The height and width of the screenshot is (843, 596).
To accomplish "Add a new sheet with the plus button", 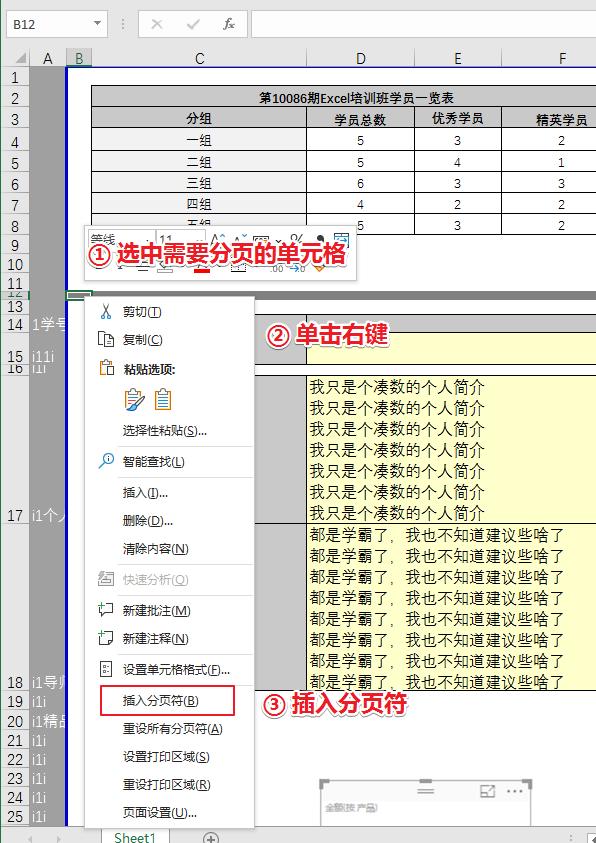I will click(x=211, y=838).
